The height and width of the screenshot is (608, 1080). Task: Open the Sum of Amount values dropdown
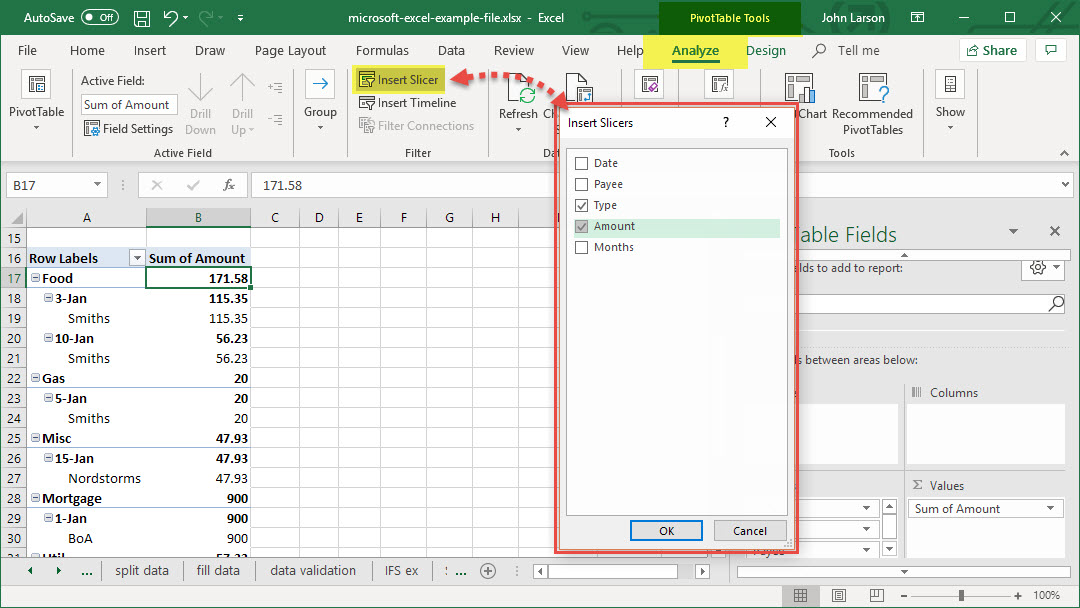click(x=1050, y=509)
